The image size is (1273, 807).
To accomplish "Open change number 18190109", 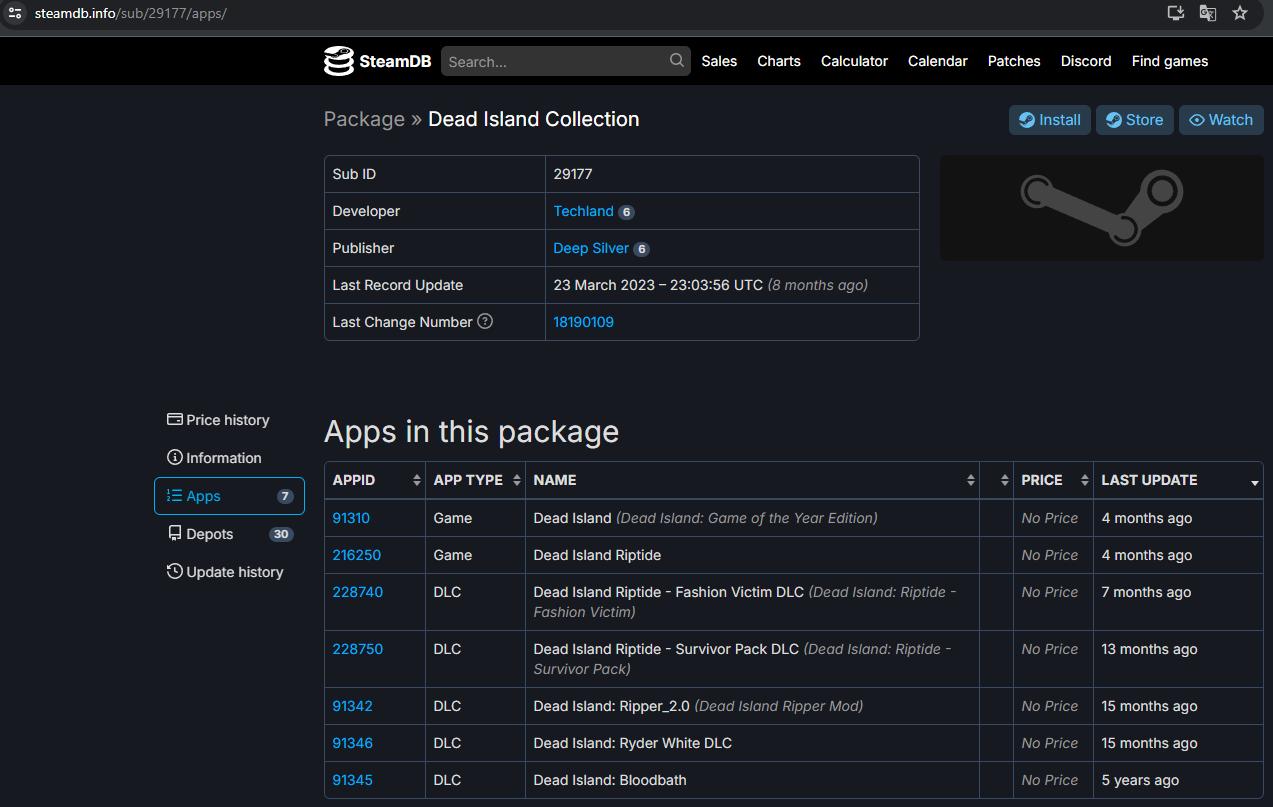I will pyautogui.click(x=583, y=322).
